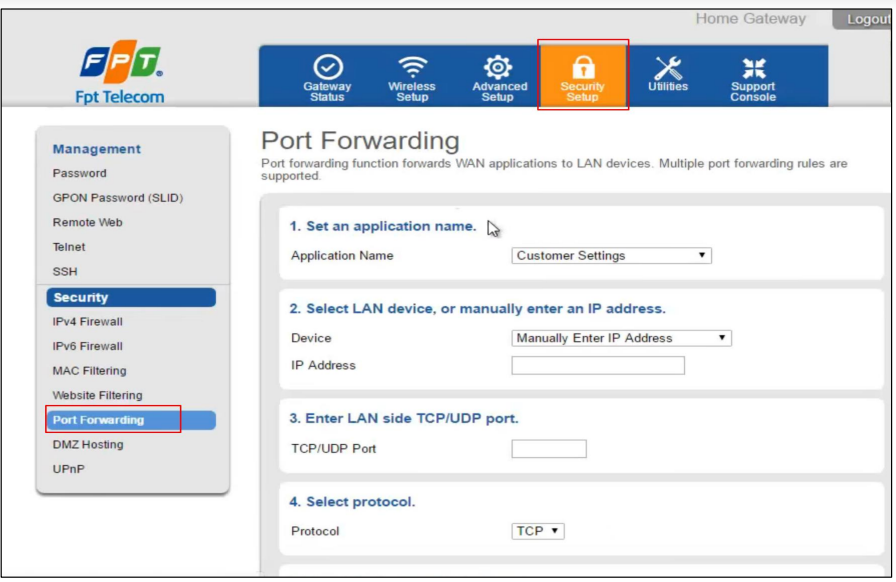Open the Utilities tools icon

tap(668, 68)
